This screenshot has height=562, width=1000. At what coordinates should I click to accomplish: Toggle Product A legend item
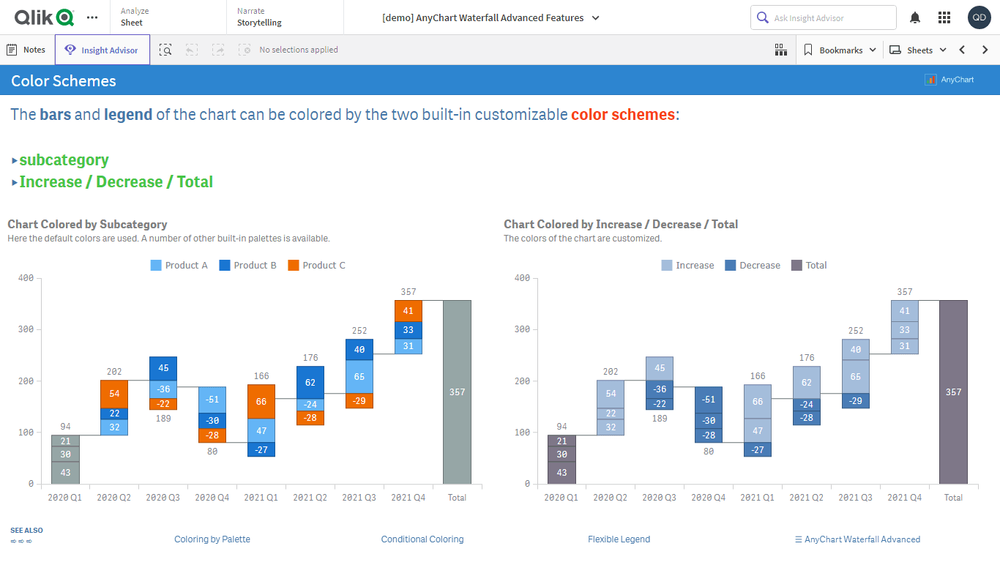(179, 265)
